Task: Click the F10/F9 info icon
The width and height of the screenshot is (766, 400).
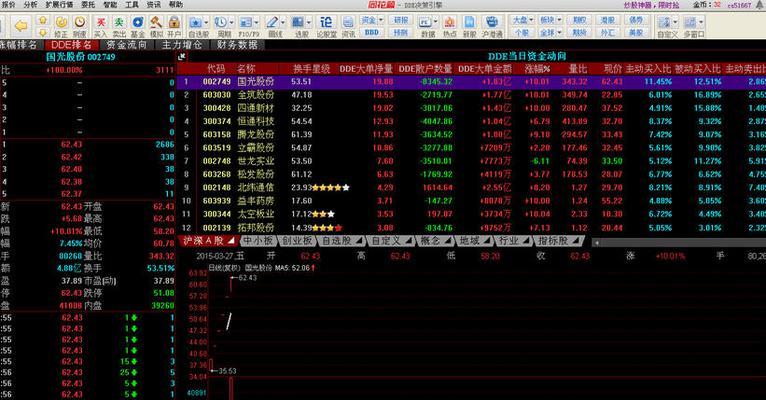Action: pyautogui.click(x=246, y=22)
